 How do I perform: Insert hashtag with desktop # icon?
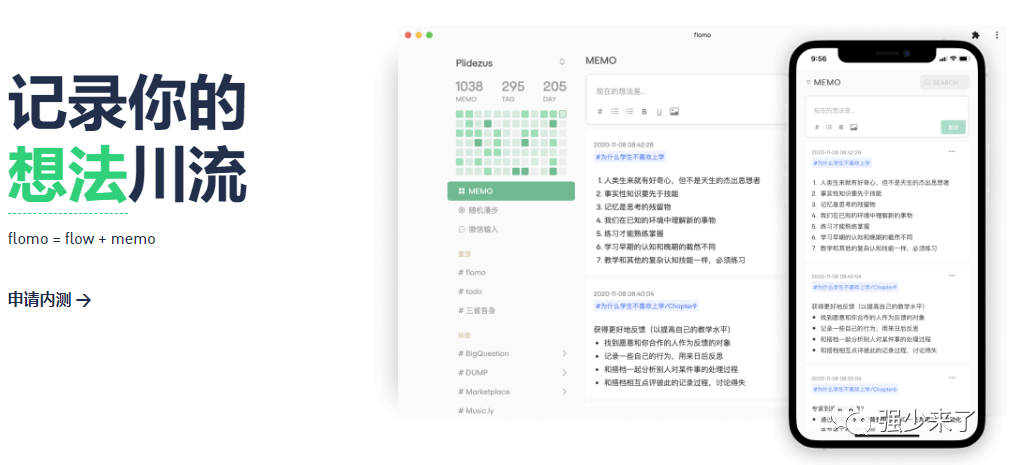600,111
